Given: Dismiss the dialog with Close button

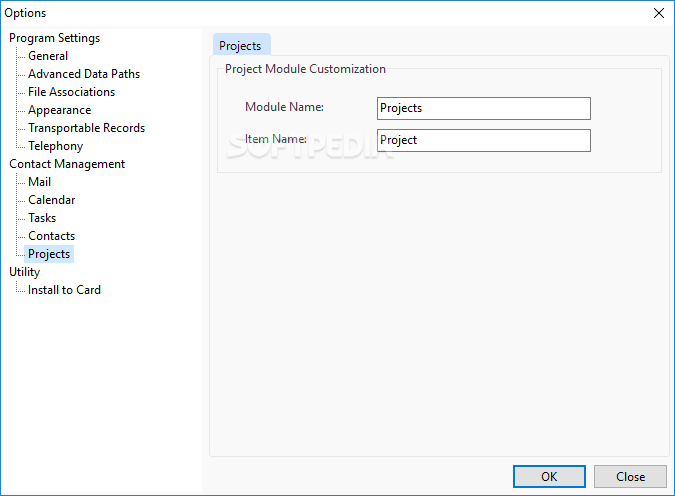Looking at the screenshot, I should click(630, 477).
